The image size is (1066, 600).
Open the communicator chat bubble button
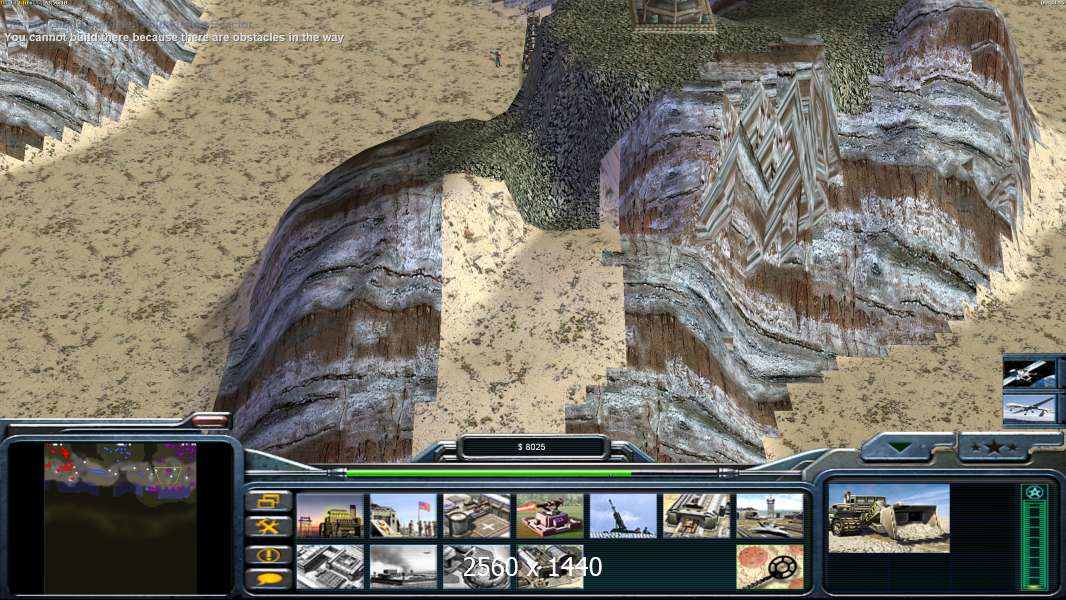click(x=269, y=579)
